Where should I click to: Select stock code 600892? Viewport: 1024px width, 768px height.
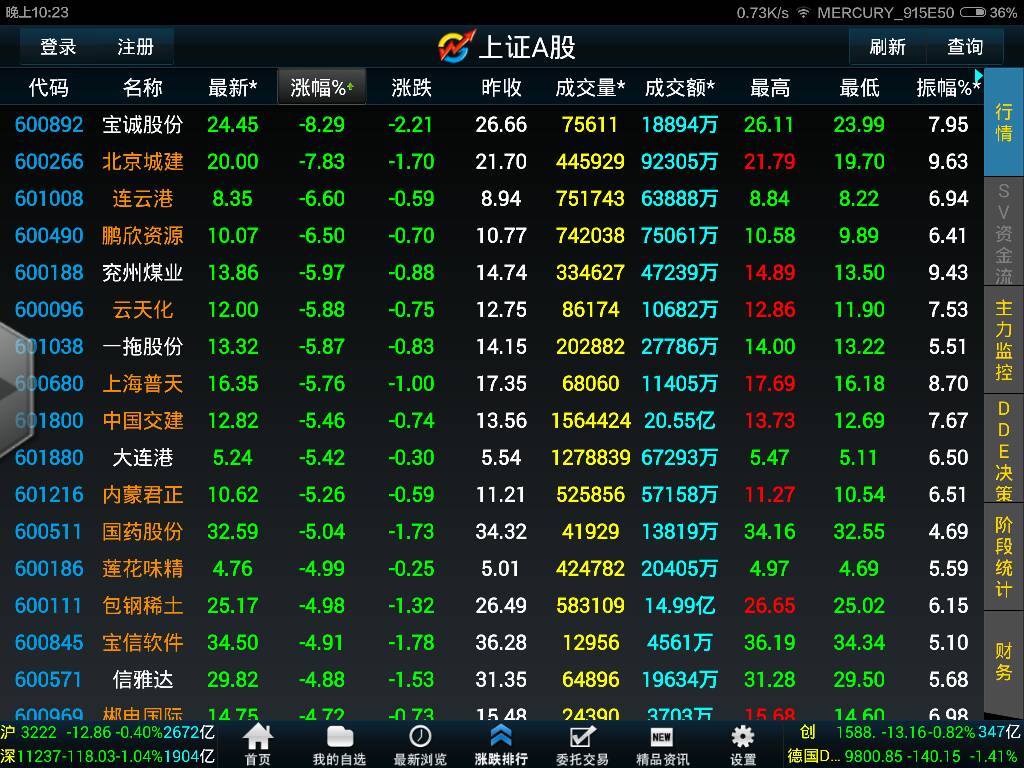49,124
